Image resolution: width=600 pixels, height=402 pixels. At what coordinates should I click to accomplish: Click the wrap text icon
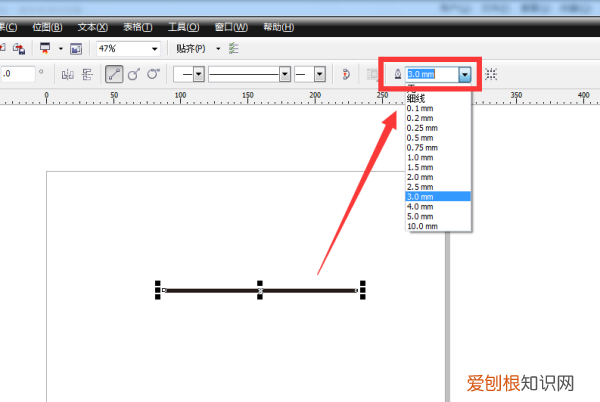[372, 74]
